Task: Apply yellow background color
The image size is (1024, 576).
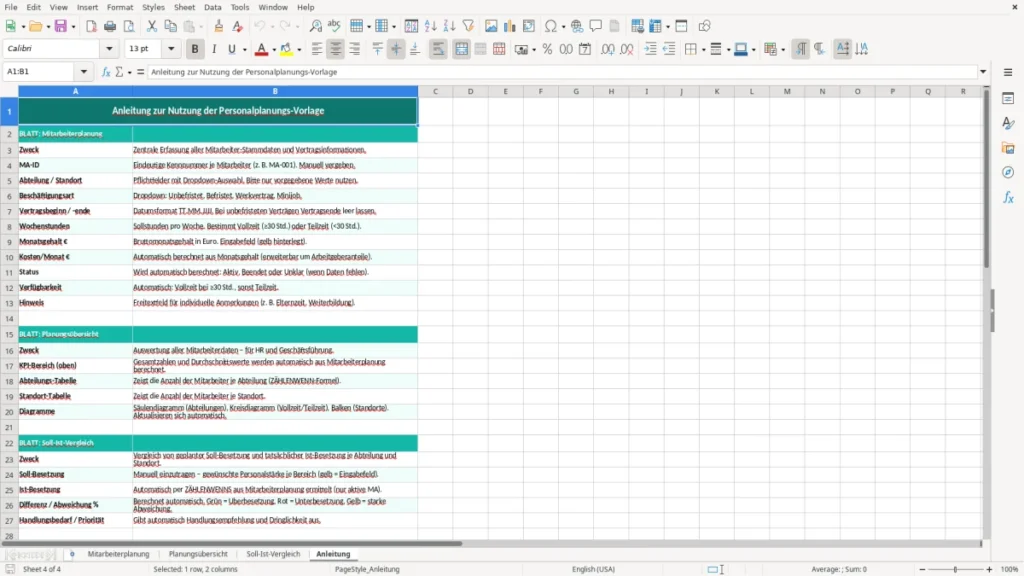Action: [286, 49]
